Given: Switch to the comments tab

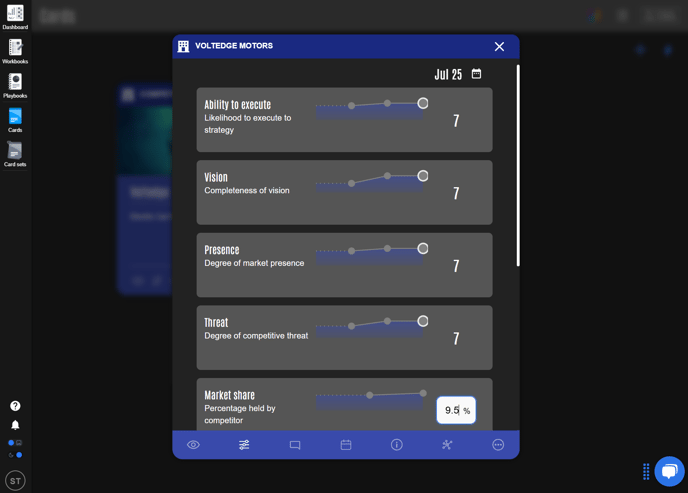Looking at the screenshot, I should [295, 445].
